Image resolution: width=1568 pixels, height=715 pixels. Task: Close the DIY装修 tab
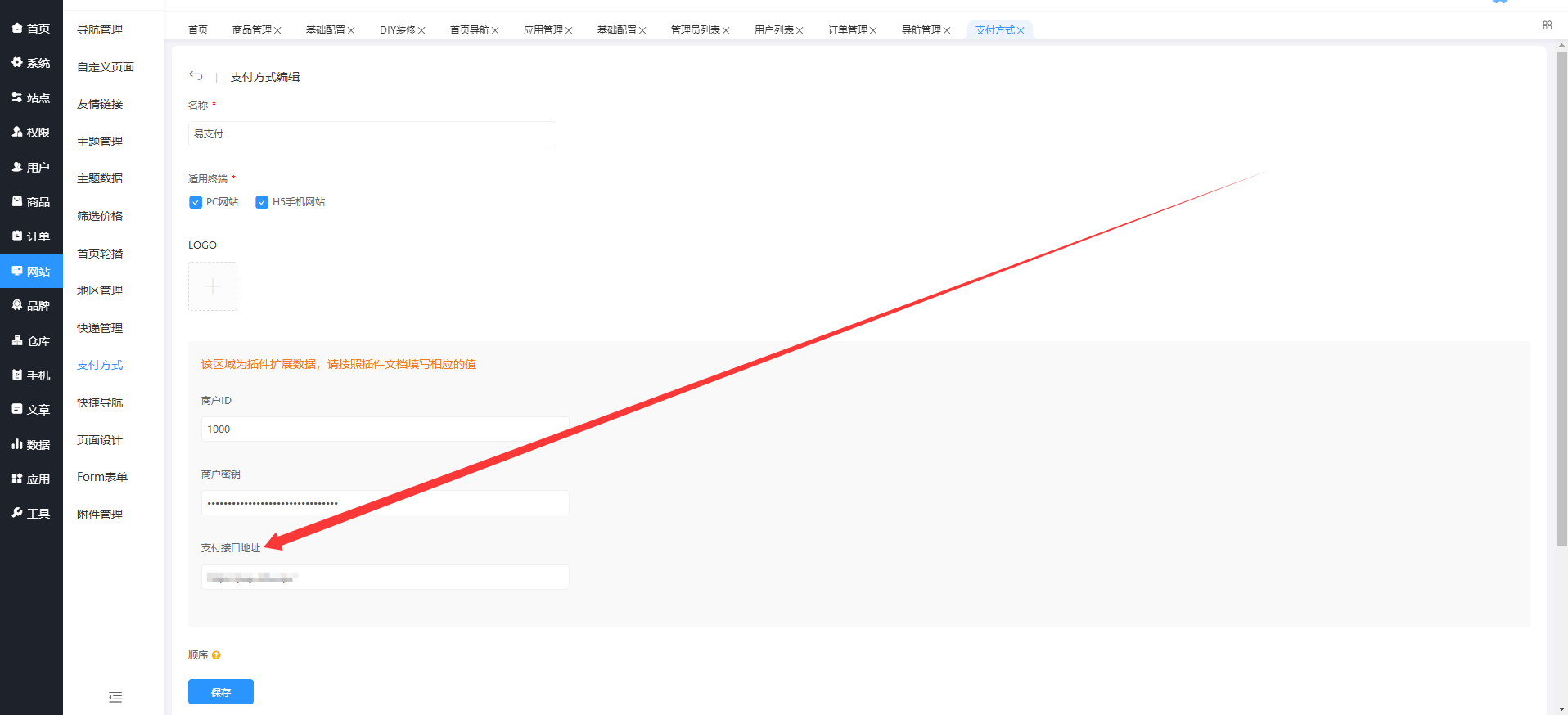coord(421,31)
